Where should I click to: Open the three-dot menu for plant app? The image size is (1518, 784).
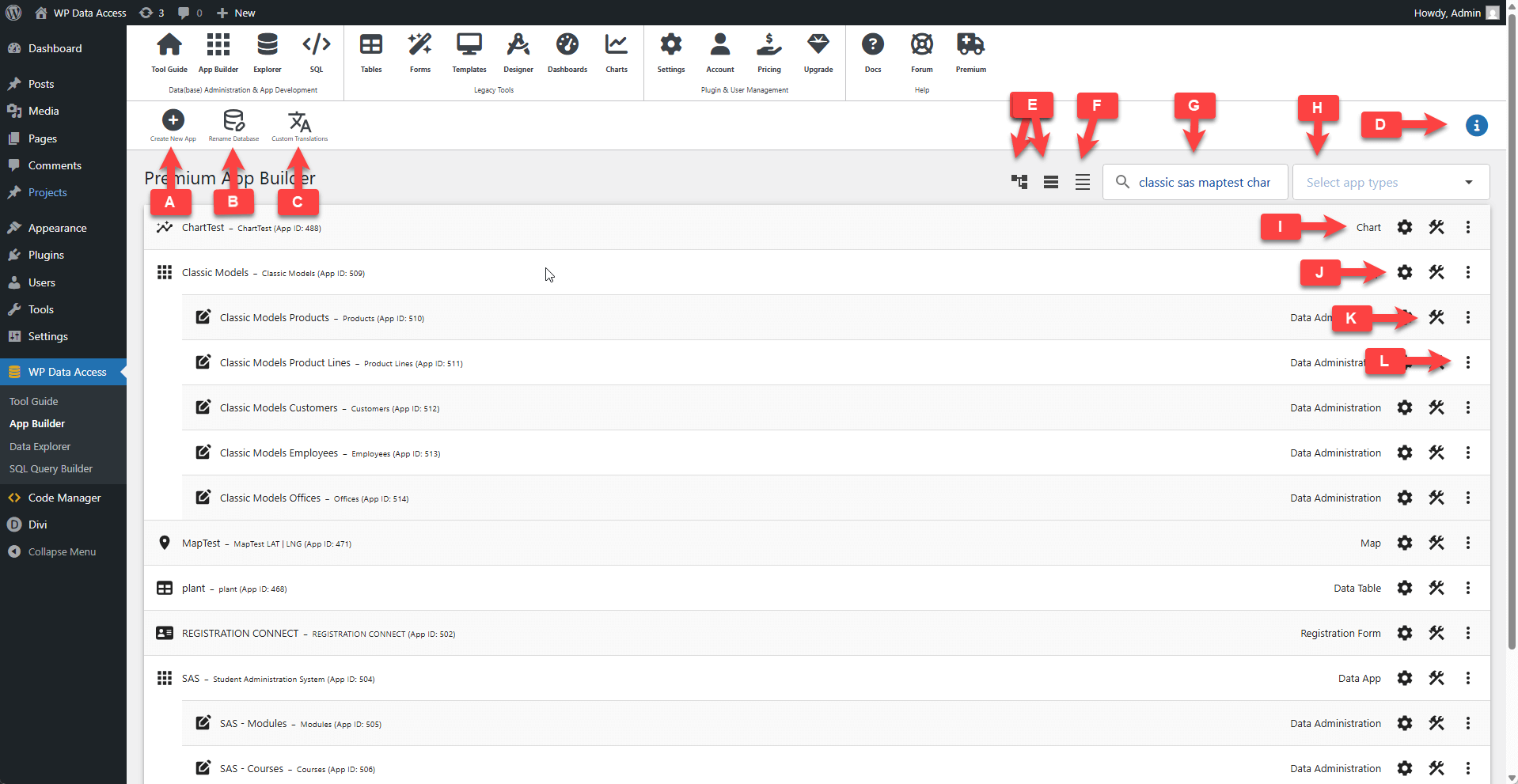point(1467,588)
